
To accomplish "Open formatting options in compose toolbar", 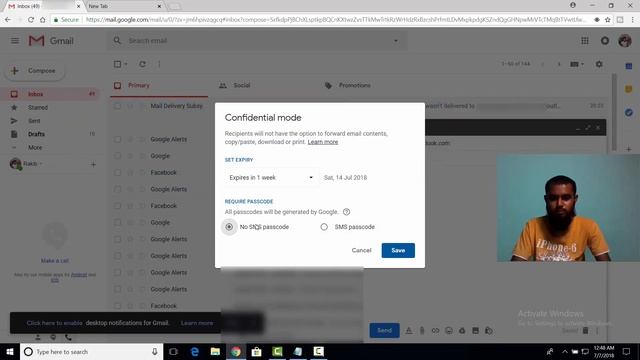I will (x=409, y=331).
